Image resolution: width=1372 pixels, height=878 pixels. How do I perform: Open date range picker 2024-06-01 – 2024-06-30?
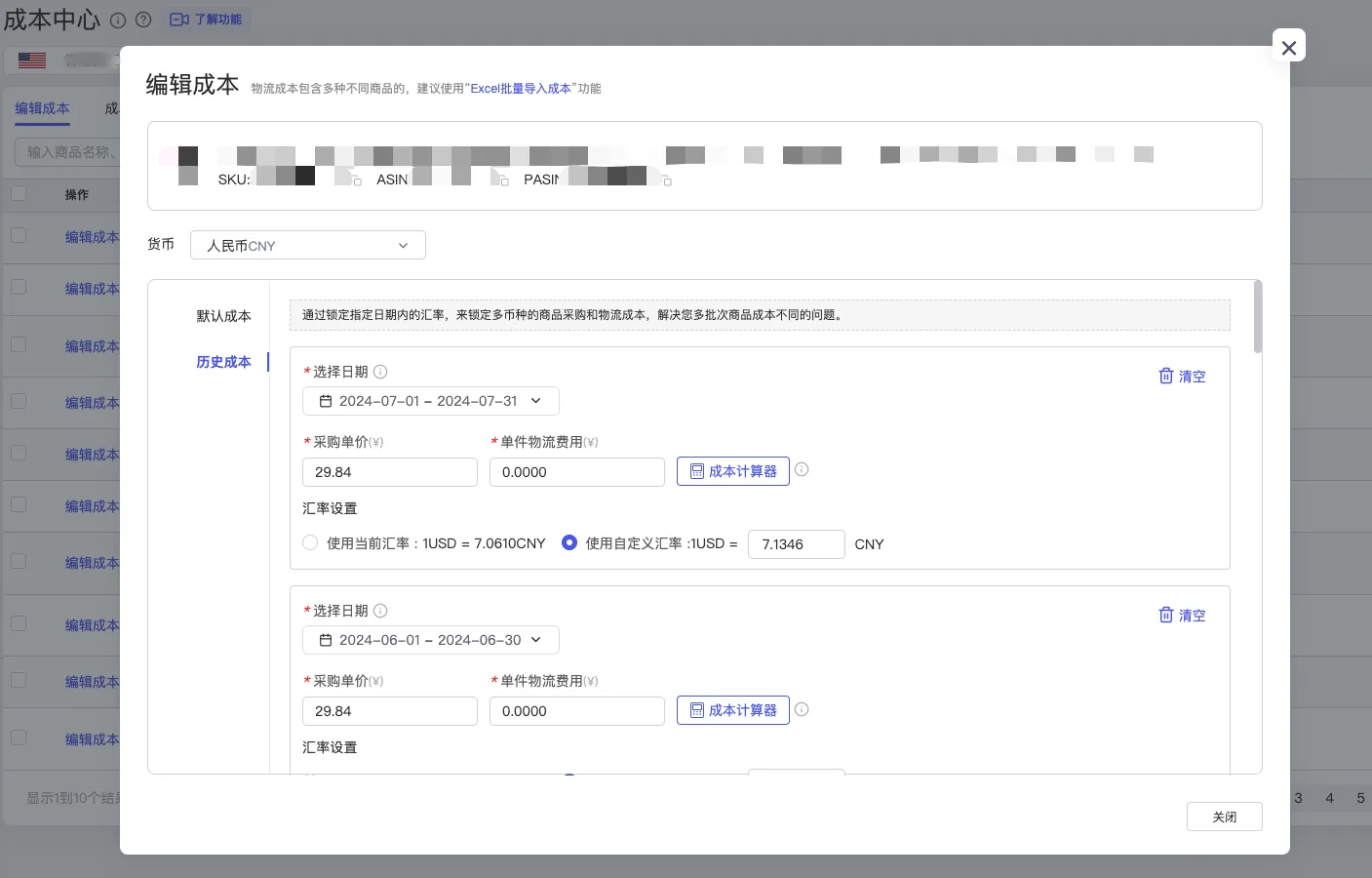(x=431, y=640)
